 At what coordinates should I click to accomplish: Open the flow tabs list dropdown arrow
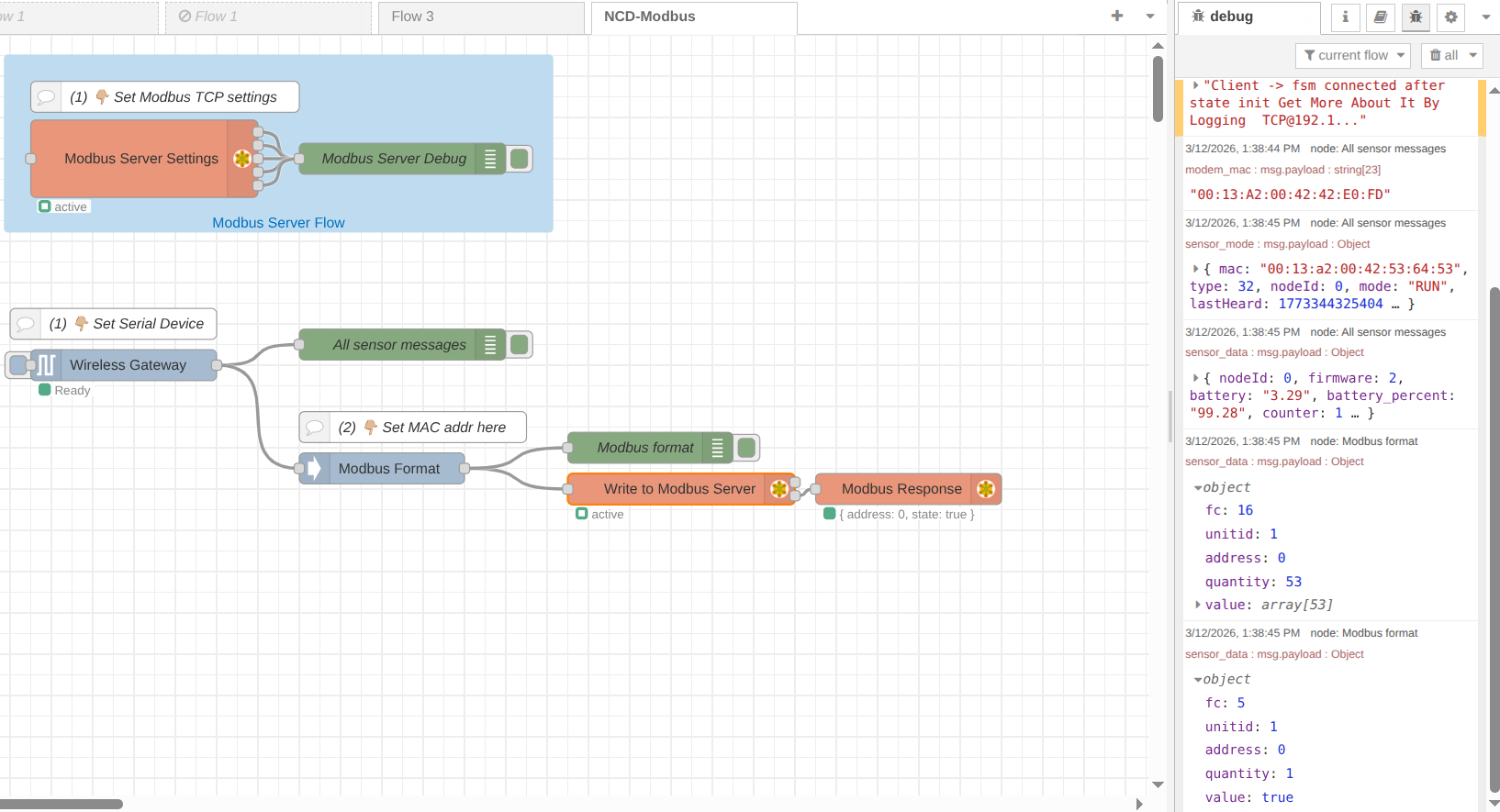(1150, 17)
